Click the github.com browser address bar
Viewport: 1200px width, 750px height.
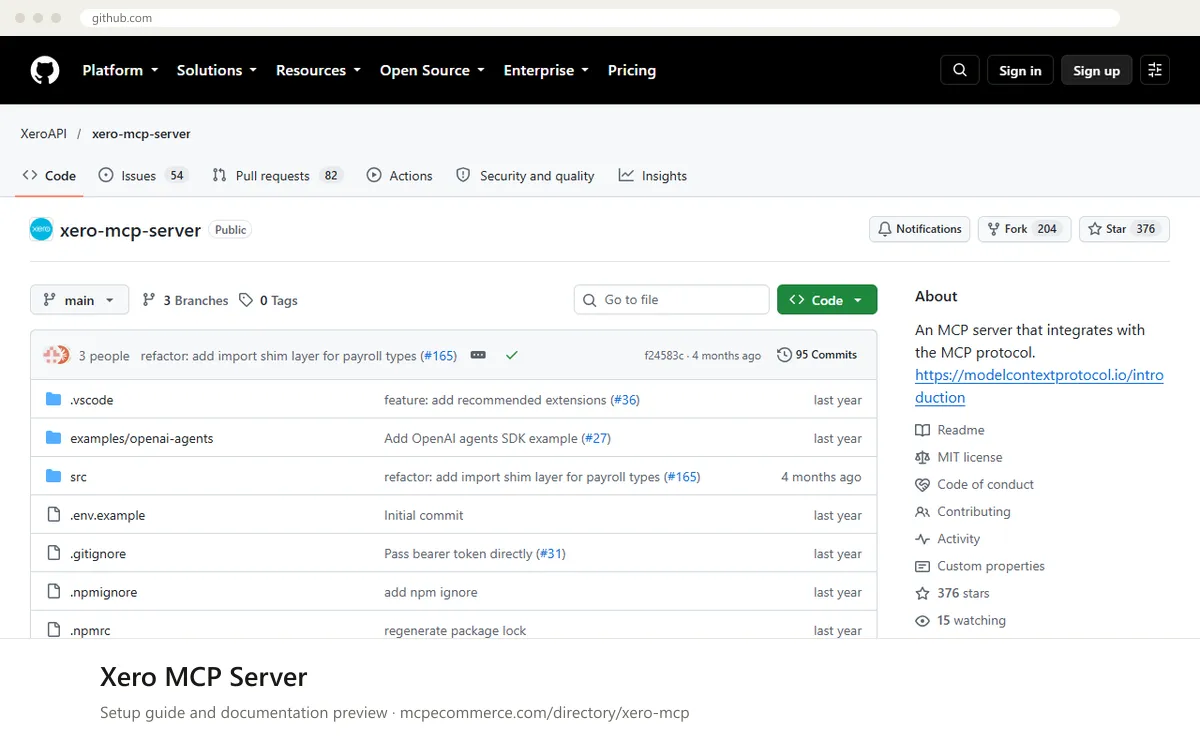[x=600, y=18]
